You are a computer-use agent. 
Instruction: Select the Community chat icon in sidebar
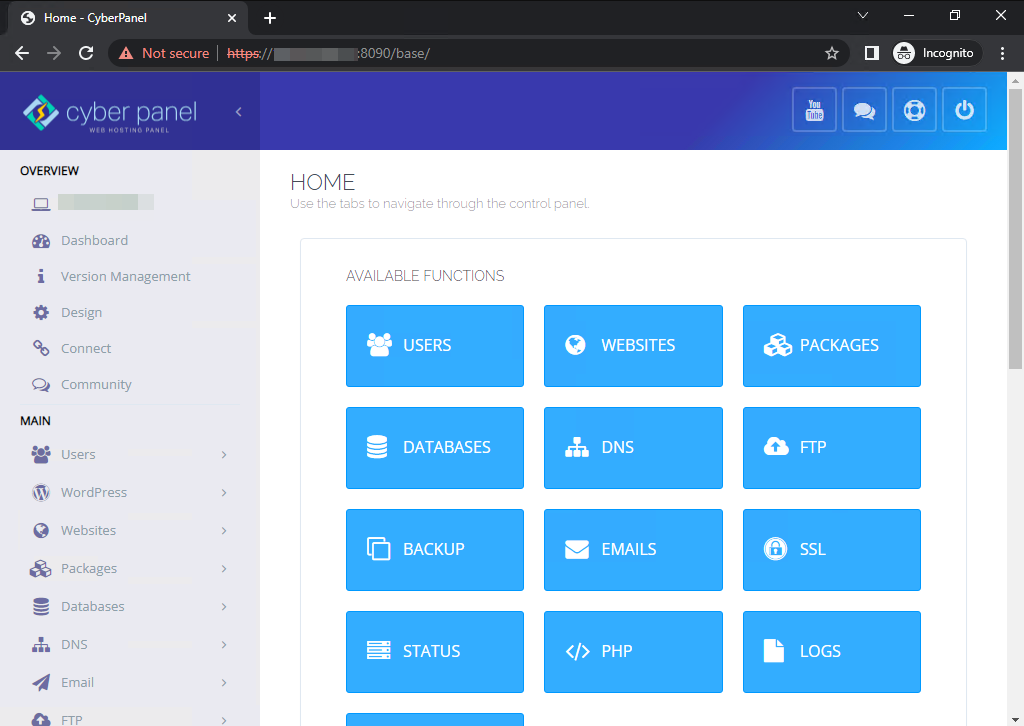pyautogui.click(x=40, y=385)
